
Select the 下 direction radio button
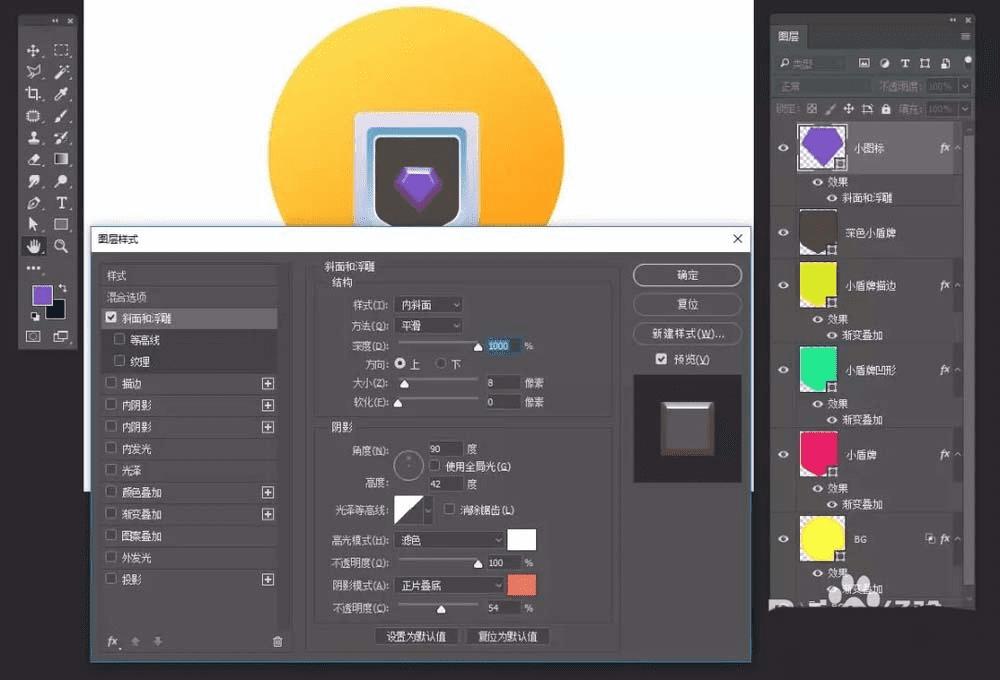click(x=441, y=363)
